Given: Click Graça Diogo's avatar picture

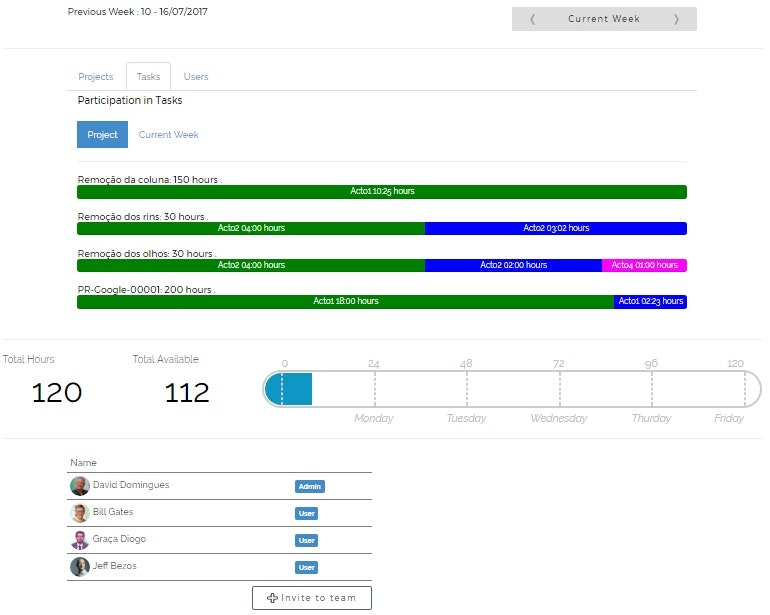Looking at the screenshot, I should coord(80,540).
